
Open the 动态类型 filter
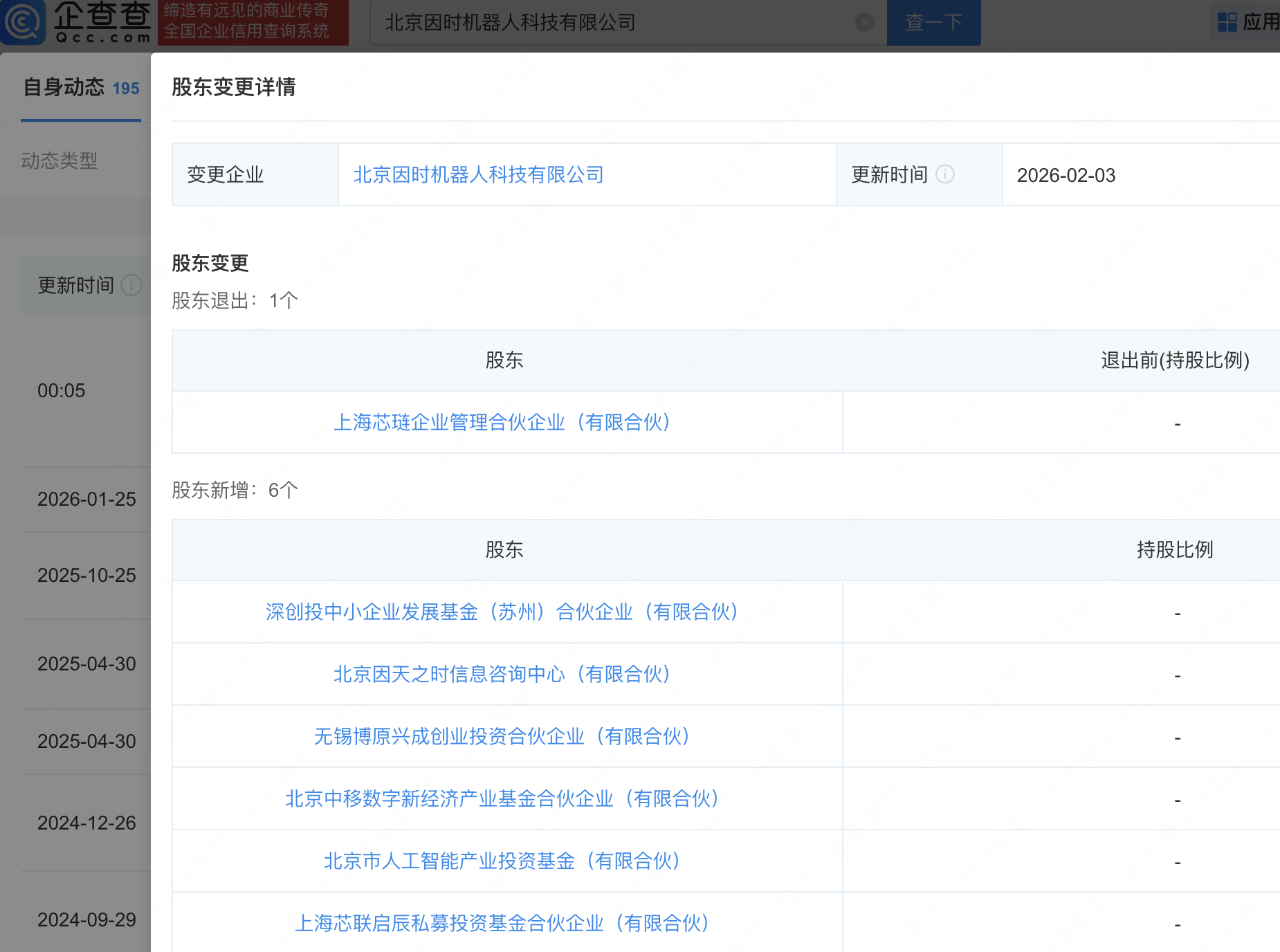click(x=60, y=161)
